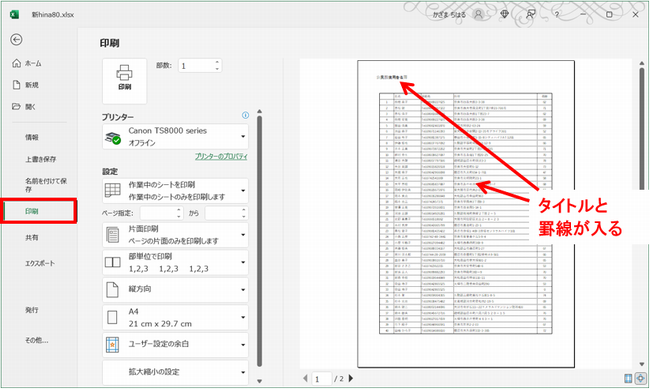Open エクスポート in the sidebar
This screenshot has height=389, width=650.
pyautogui.click(x=40, y=263)
